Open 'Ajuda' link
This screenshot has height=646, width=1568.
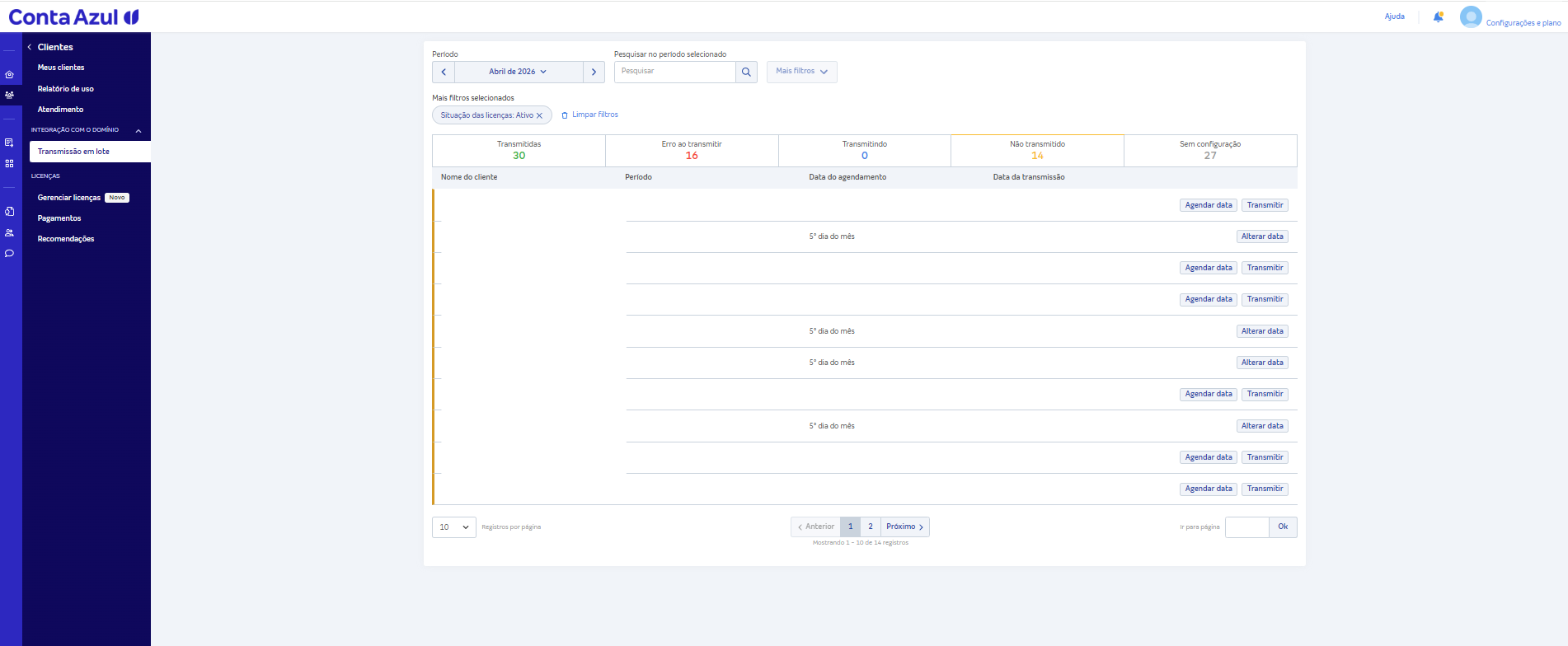coord(1395,16)
